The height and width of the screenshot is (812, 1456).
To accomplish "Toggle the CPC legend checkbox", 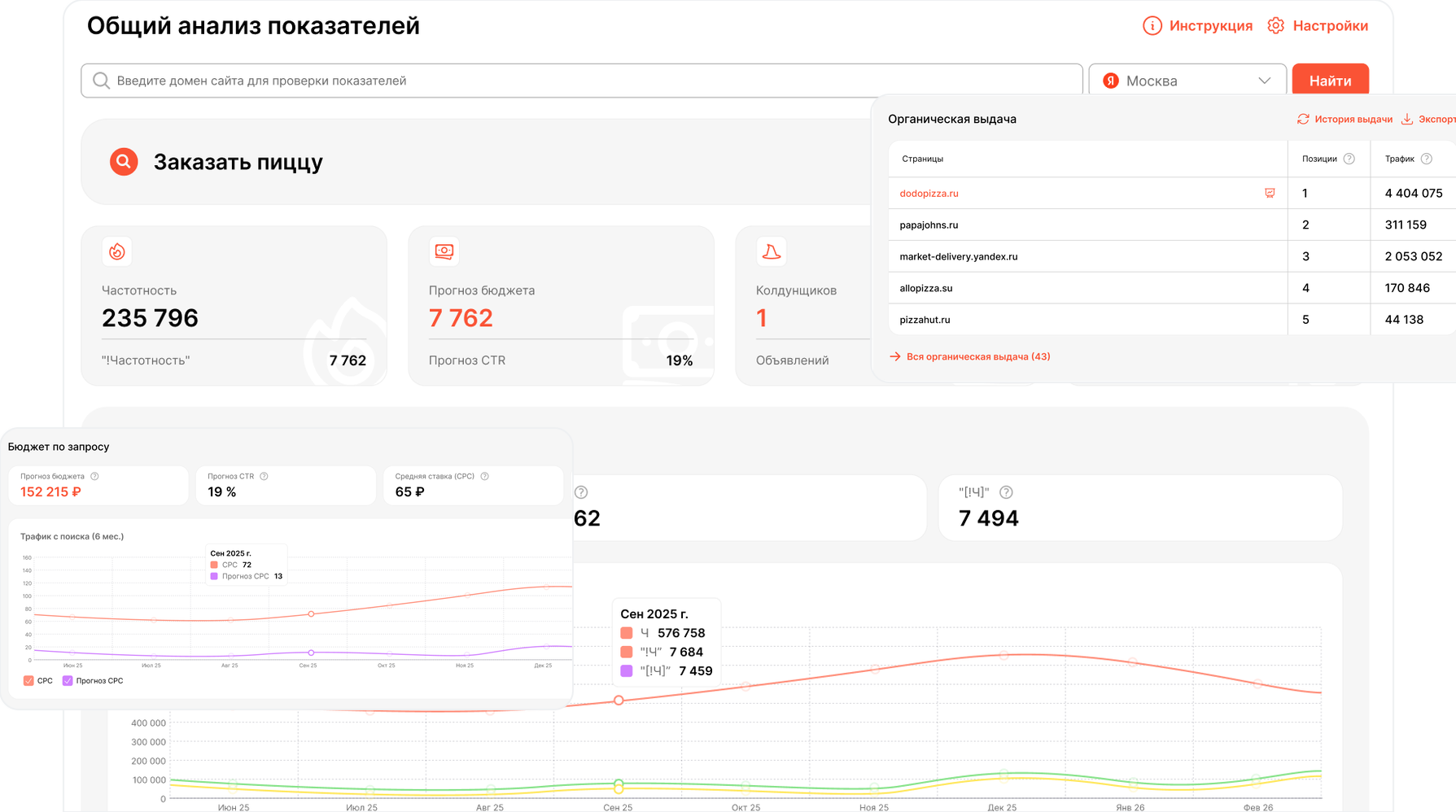I will pos(28,681).
